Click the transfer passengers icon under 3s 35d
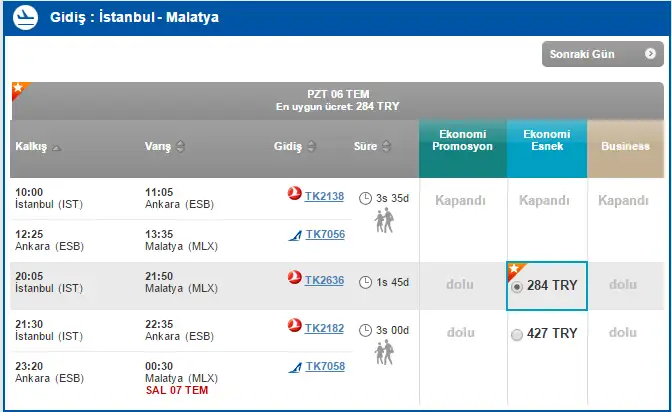 coord(384,220)
